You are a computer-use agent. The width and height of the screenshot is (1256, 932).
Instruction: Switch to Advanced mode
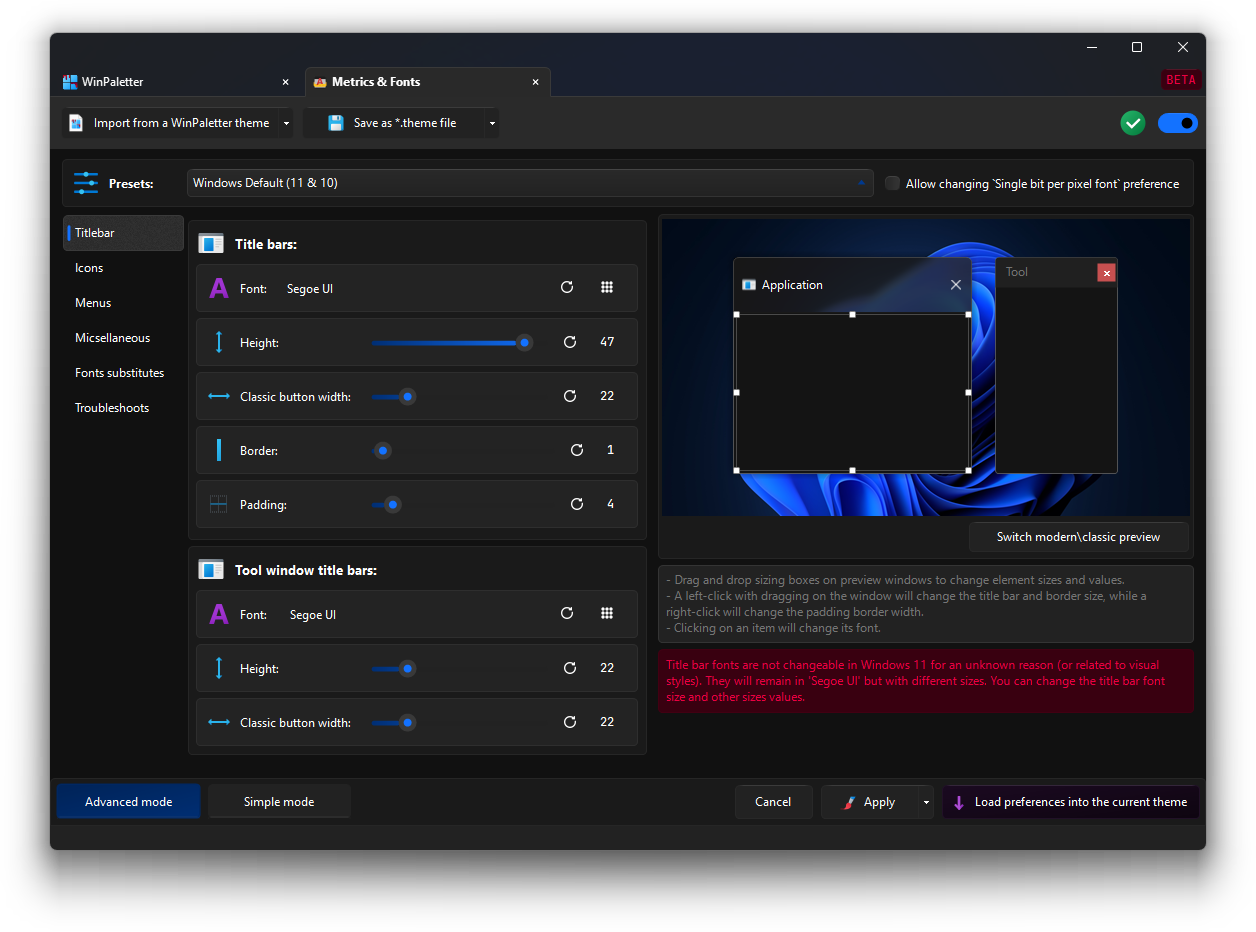129,802
